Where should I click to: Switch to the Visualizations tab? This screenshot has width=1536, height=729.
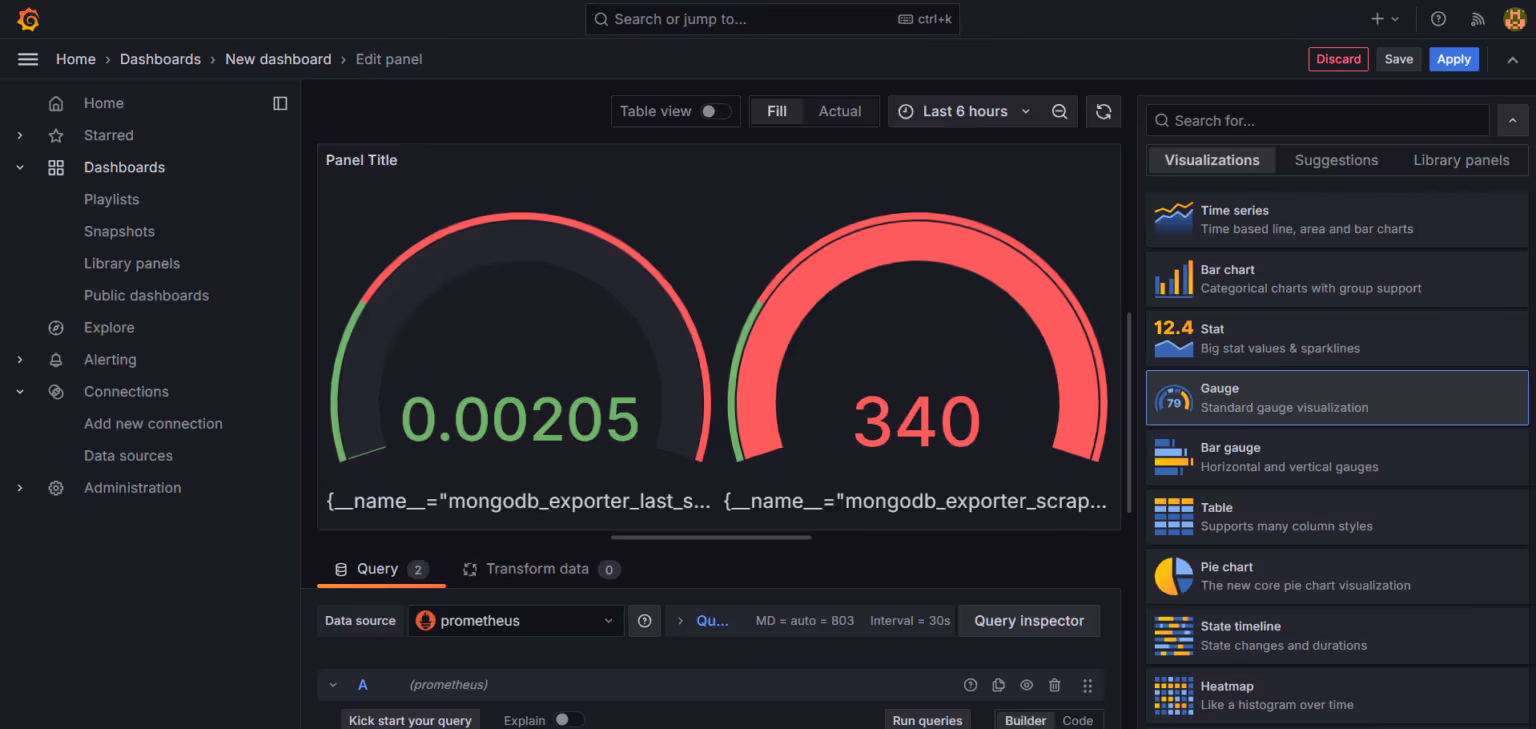point(1212,160)
